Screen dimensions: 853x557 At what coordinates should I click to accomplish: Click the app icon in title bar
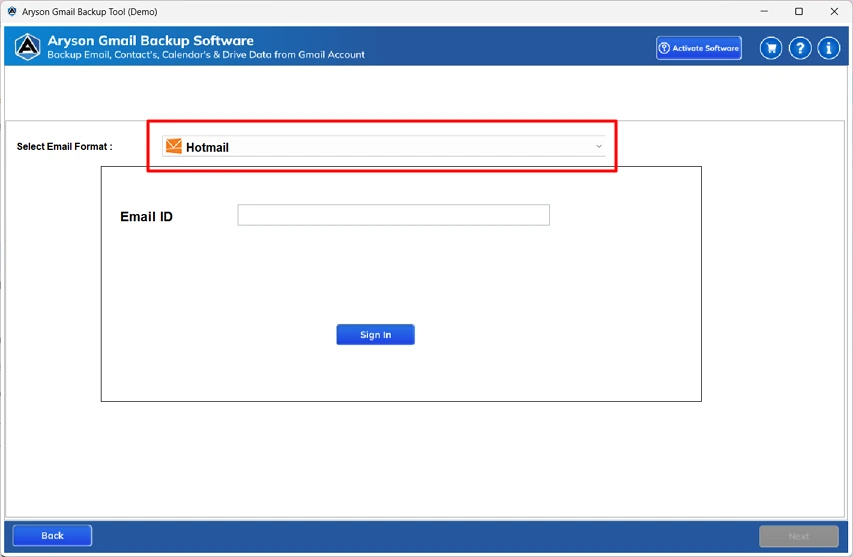(12, 11)
